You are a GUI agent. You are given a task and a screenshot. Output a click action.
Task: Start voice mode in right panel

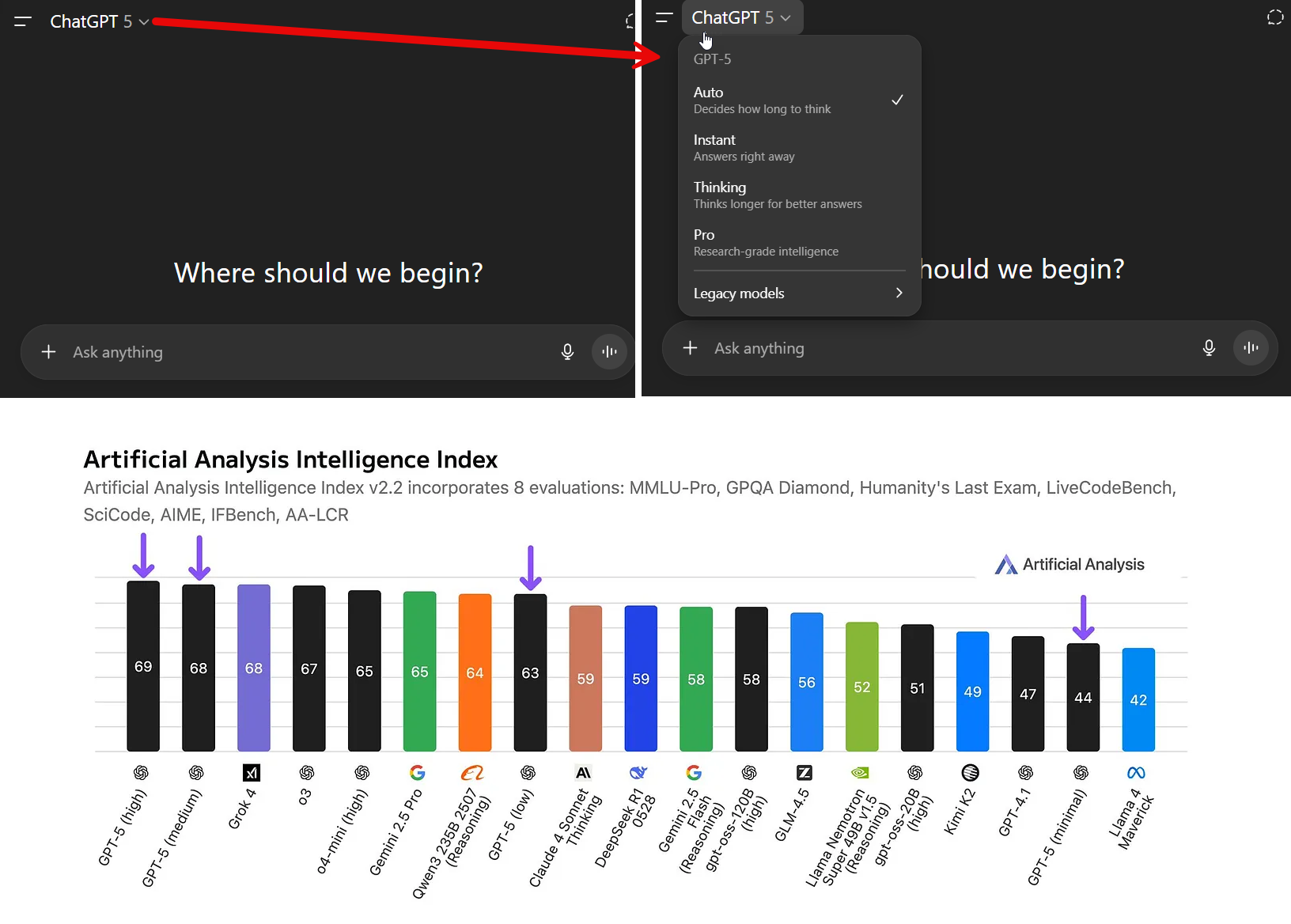[x=1251, y=348]
